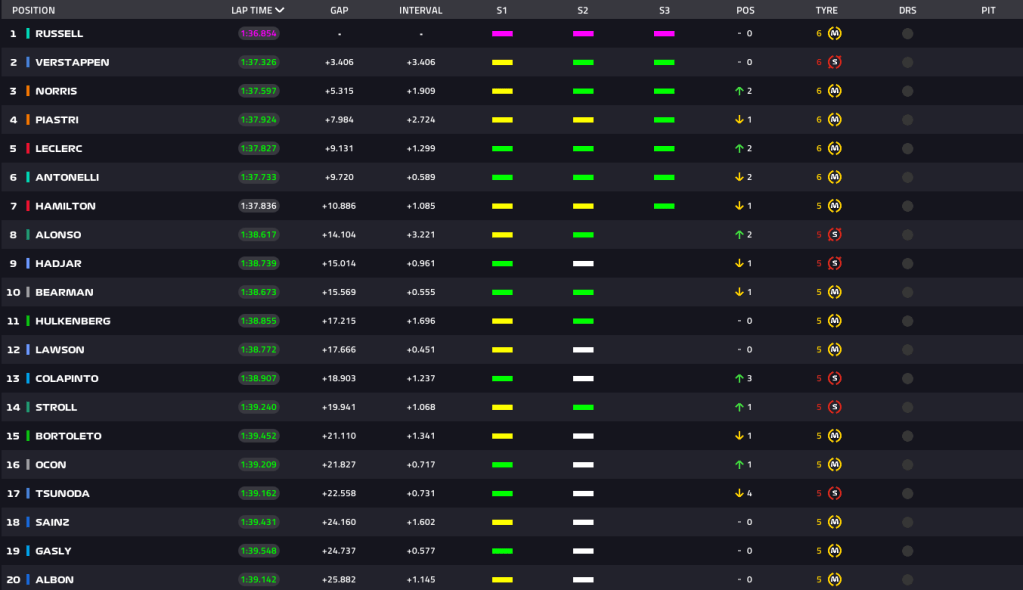This screenshot has width=1023, height=590.
Task: Click Verstappen's gap +3.406
Action: point(339,62)
